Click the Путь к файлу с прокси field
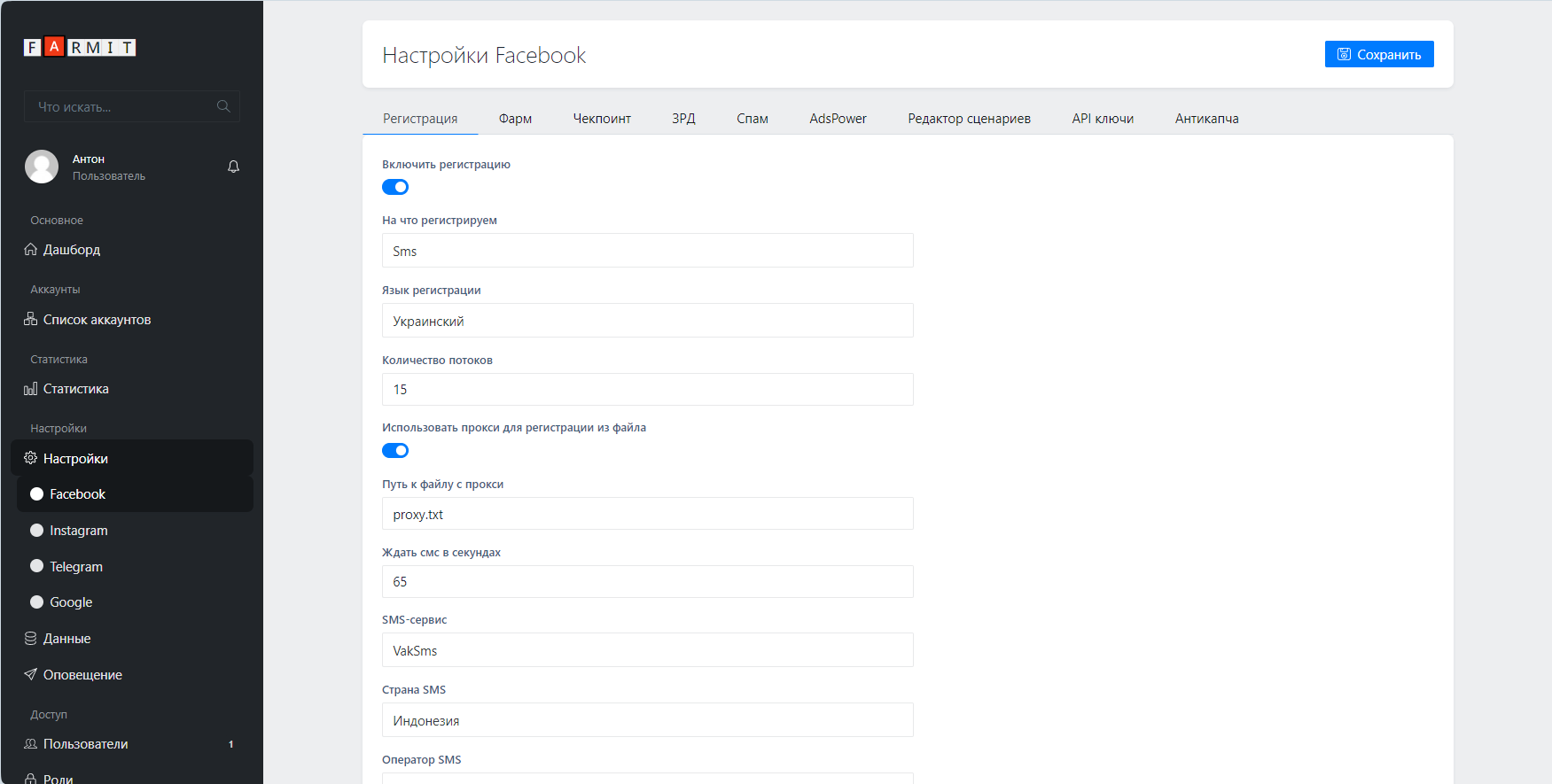The image size is (1552, 784). click(648, 514)
